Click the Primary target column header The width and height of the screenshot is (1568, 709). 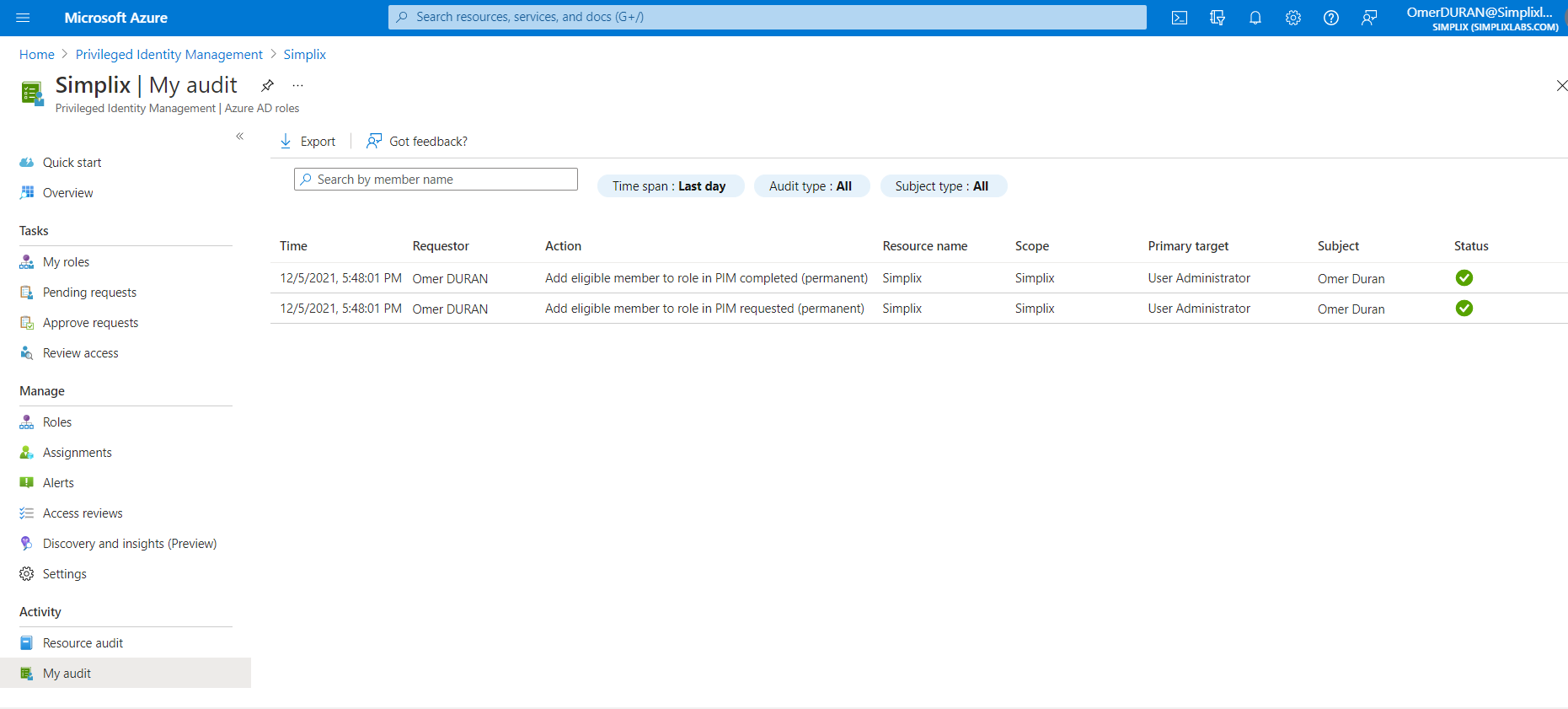(1188, 246)
